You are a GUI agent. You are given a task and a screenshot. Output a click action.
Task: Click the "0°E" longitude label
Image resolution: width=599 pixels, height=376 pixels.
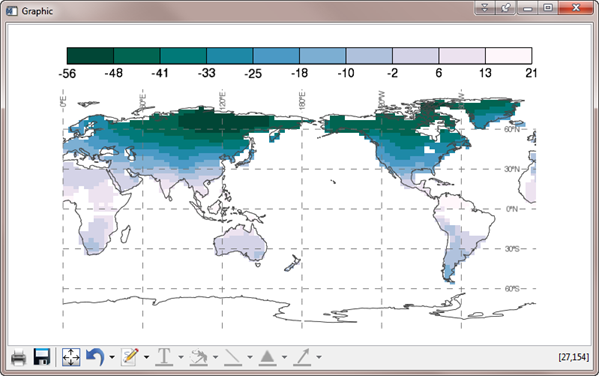(x=63, y=101)
